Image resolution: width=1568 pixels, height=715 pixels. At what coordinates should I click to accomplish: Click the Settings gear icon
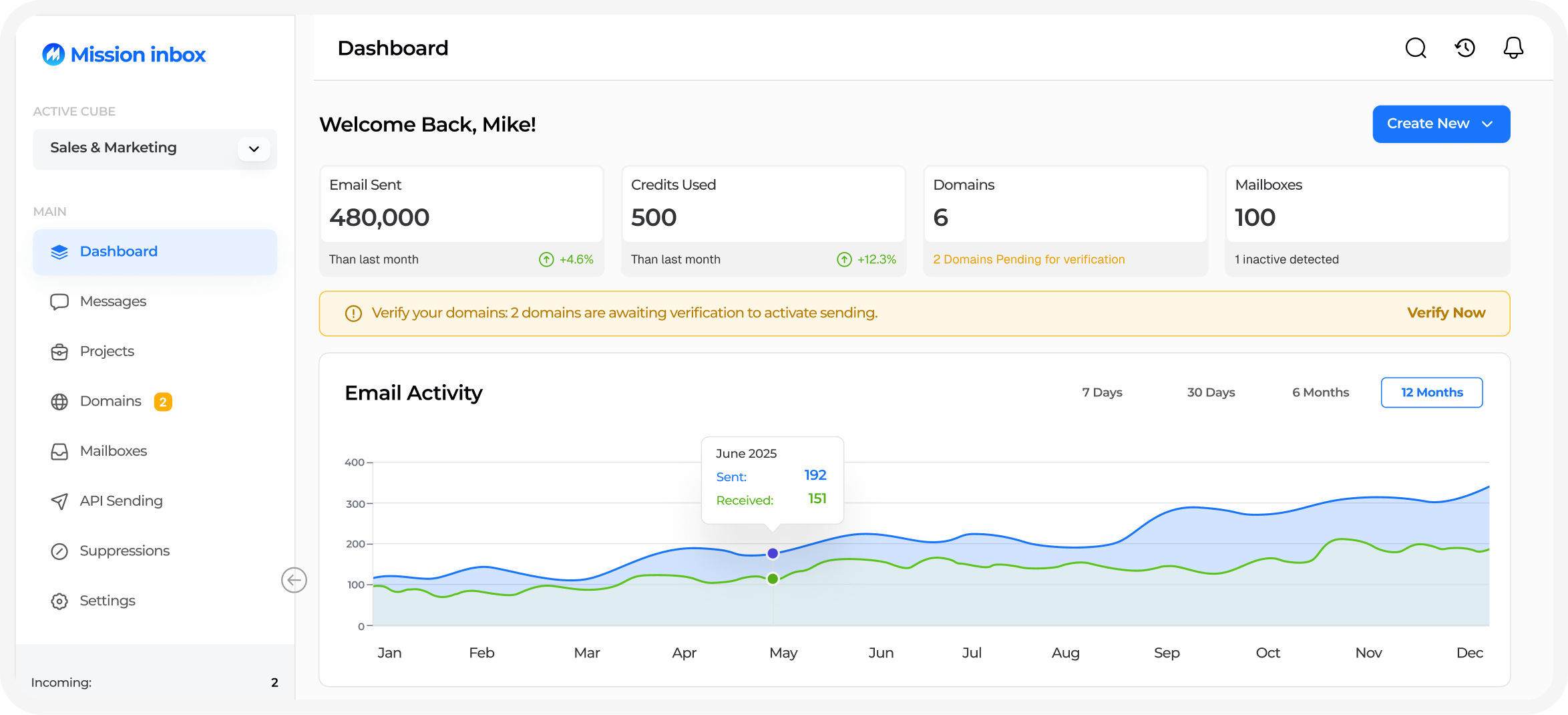coord(60,601)
